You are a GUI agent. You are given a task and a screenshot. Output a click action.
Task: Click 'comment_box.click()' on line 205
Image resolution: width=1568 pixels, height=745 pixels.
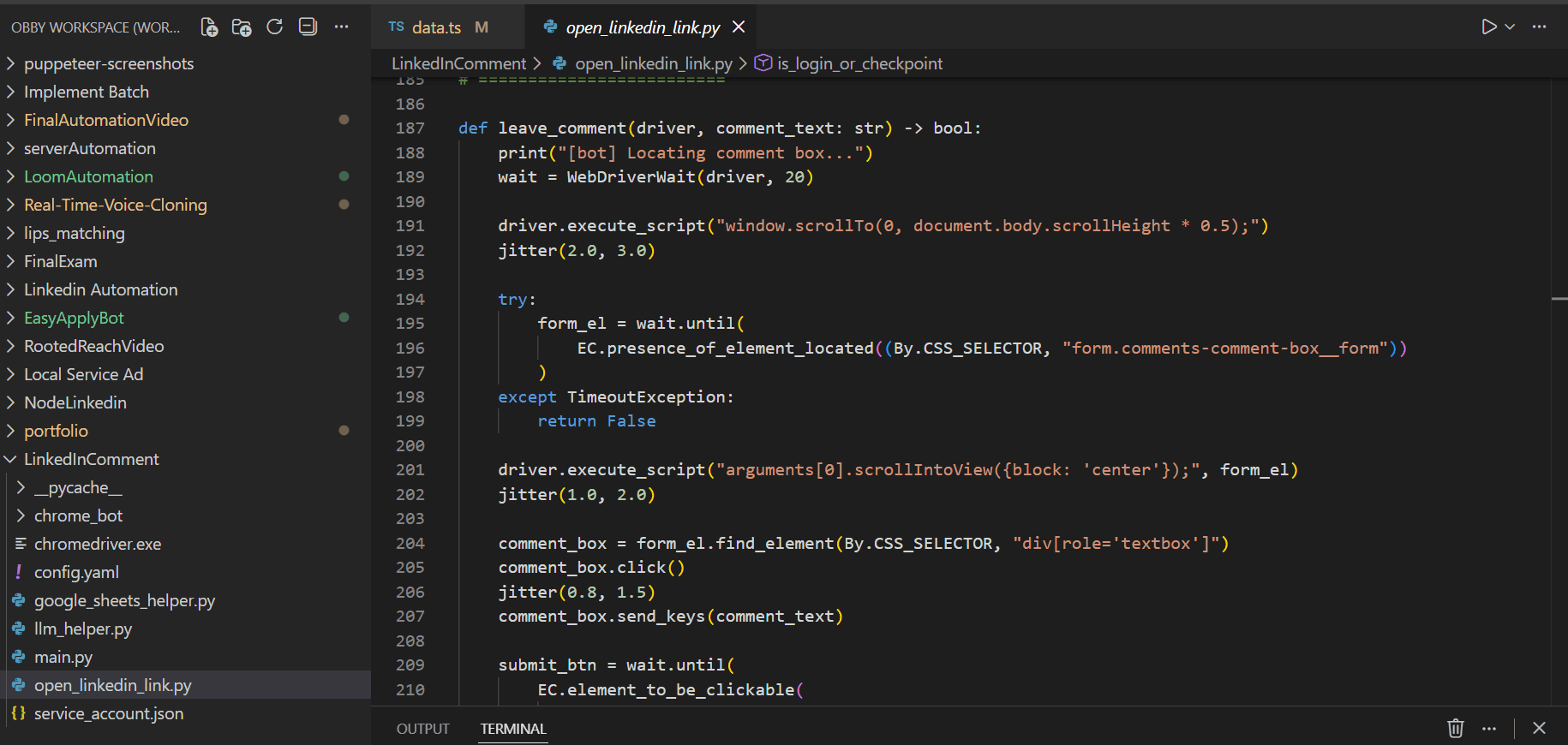(591, 567)
